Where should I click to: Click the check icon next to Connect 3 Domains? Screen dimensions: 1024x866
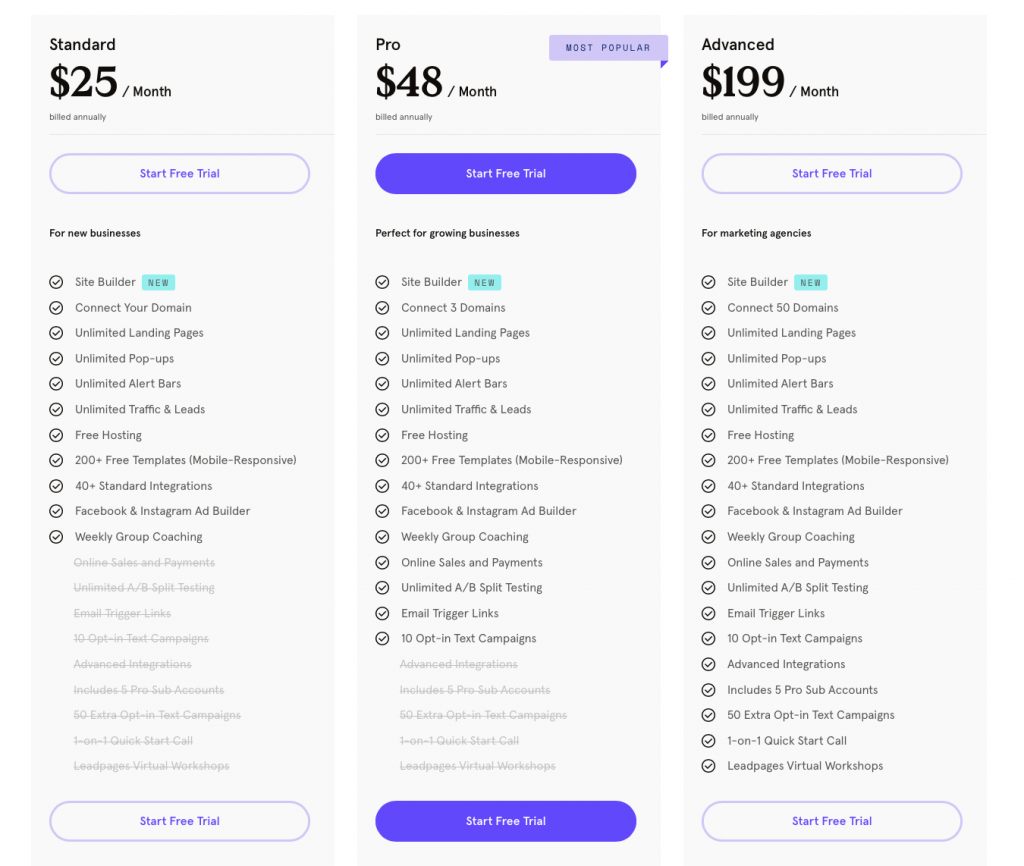coord(382,308)
